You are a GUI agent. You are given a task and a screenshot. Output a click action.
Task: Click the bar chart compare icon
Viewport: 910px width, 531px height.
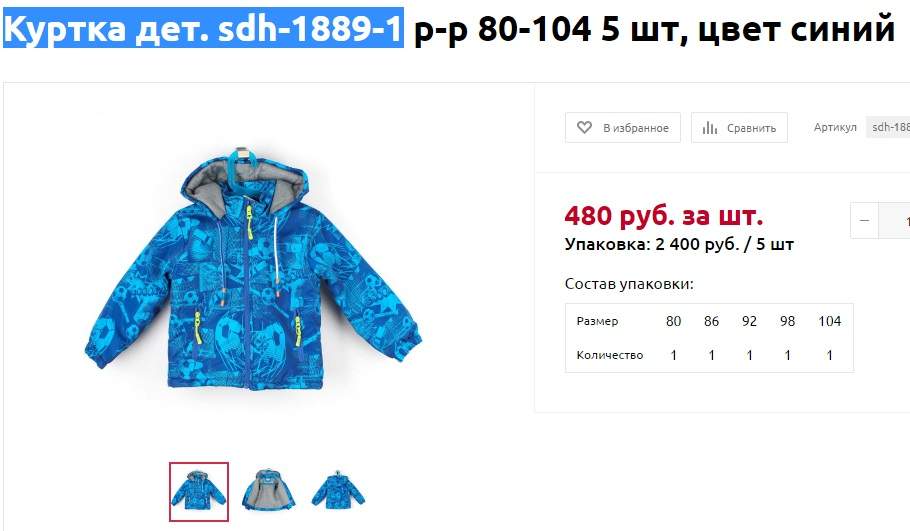709,128
